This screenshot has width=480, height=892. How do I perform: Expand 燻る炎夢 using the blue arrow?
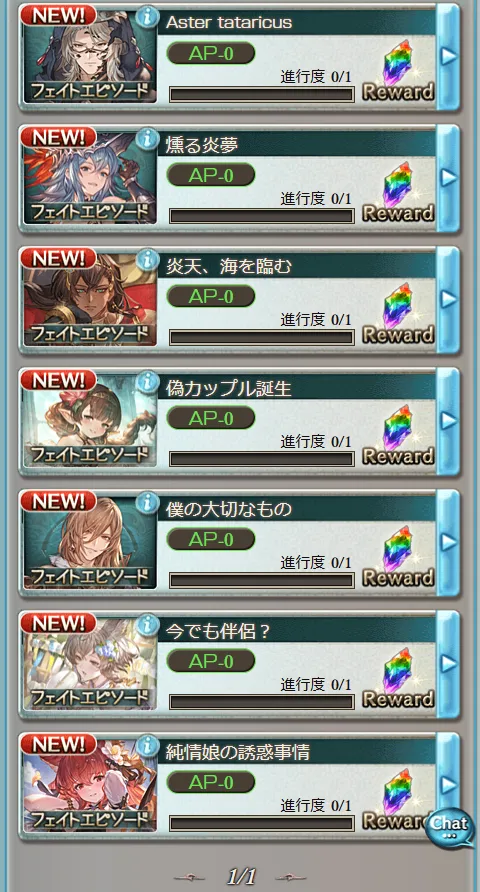tap(448, 177)
